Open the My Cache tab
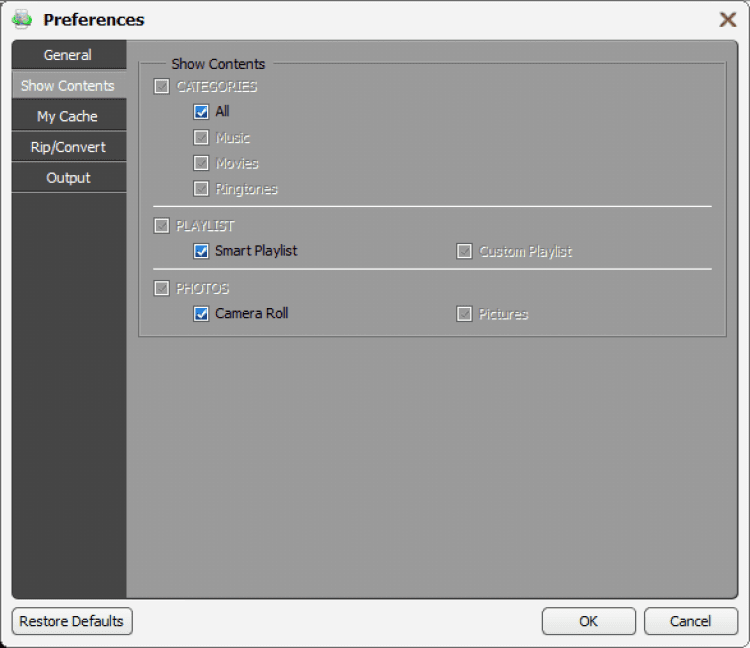 coord(68,117)
